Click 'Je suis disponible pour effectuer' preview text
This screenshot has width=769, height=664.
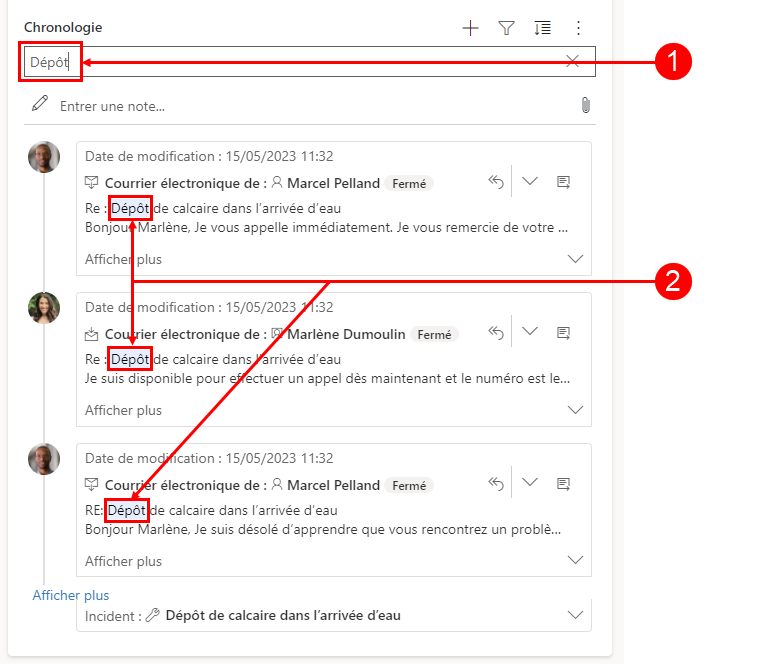coord(327,379)
